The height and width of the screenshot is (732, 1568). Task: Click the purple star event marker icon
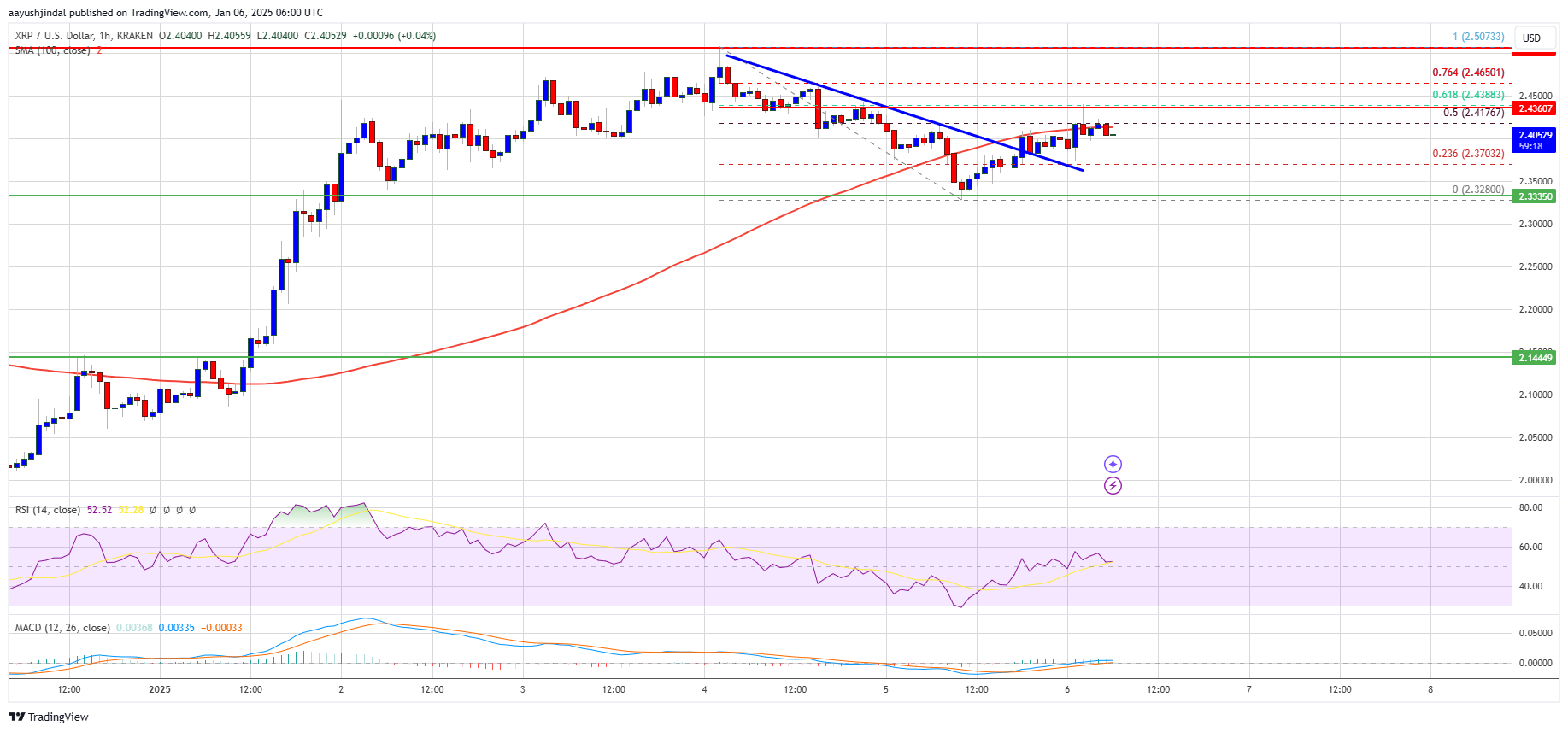(1113, 464)
